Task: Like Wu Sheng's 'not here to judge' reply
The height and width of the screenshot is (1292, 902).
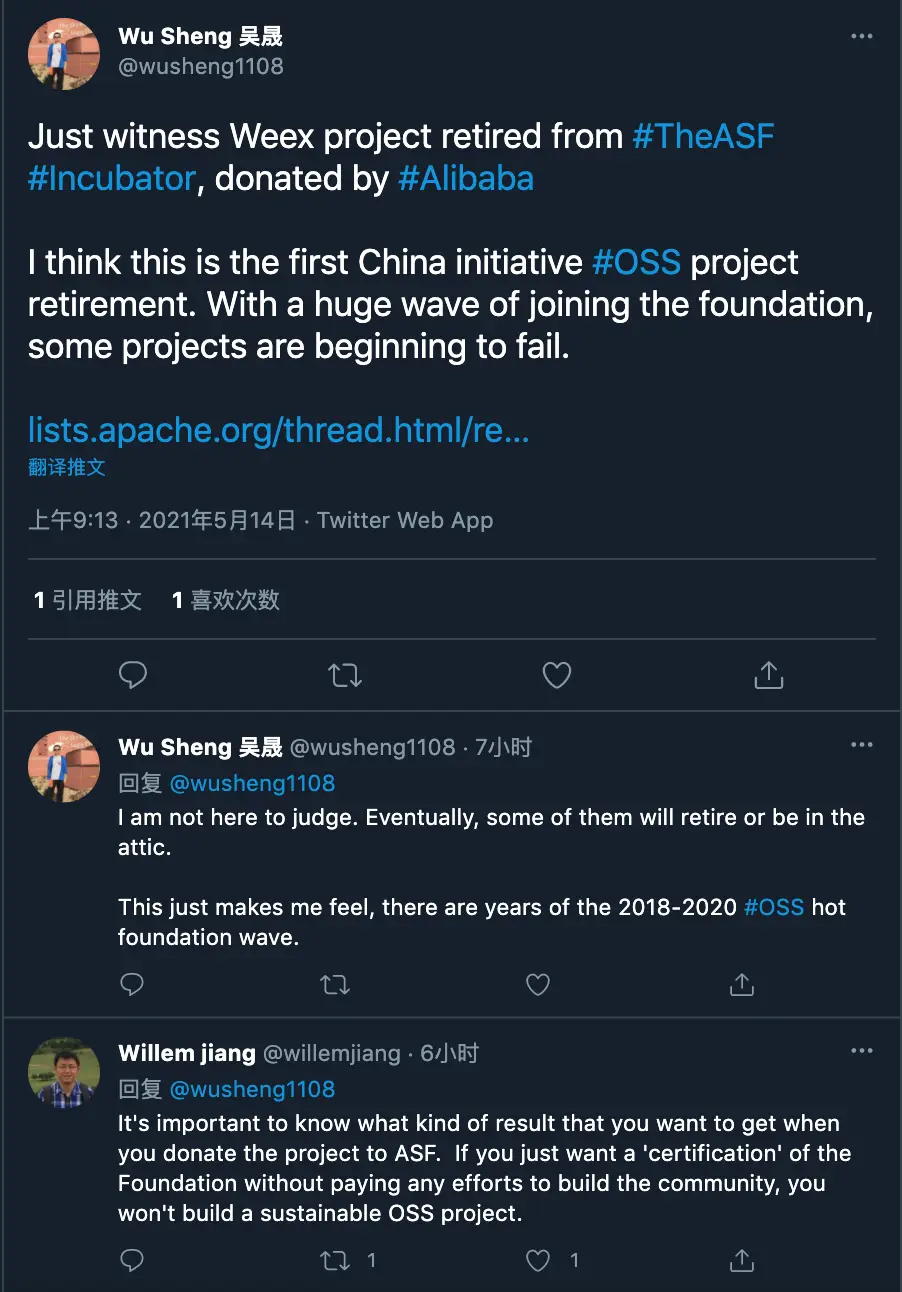Action: pyautogui.click(x=538, y=985)
